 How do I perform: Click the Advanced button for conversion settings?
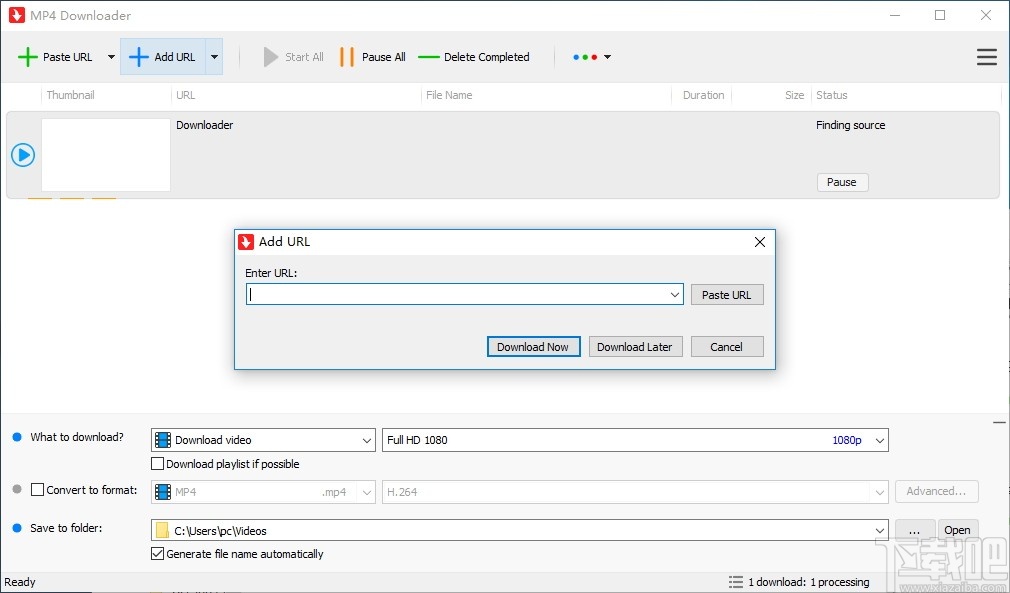[936, 491]
